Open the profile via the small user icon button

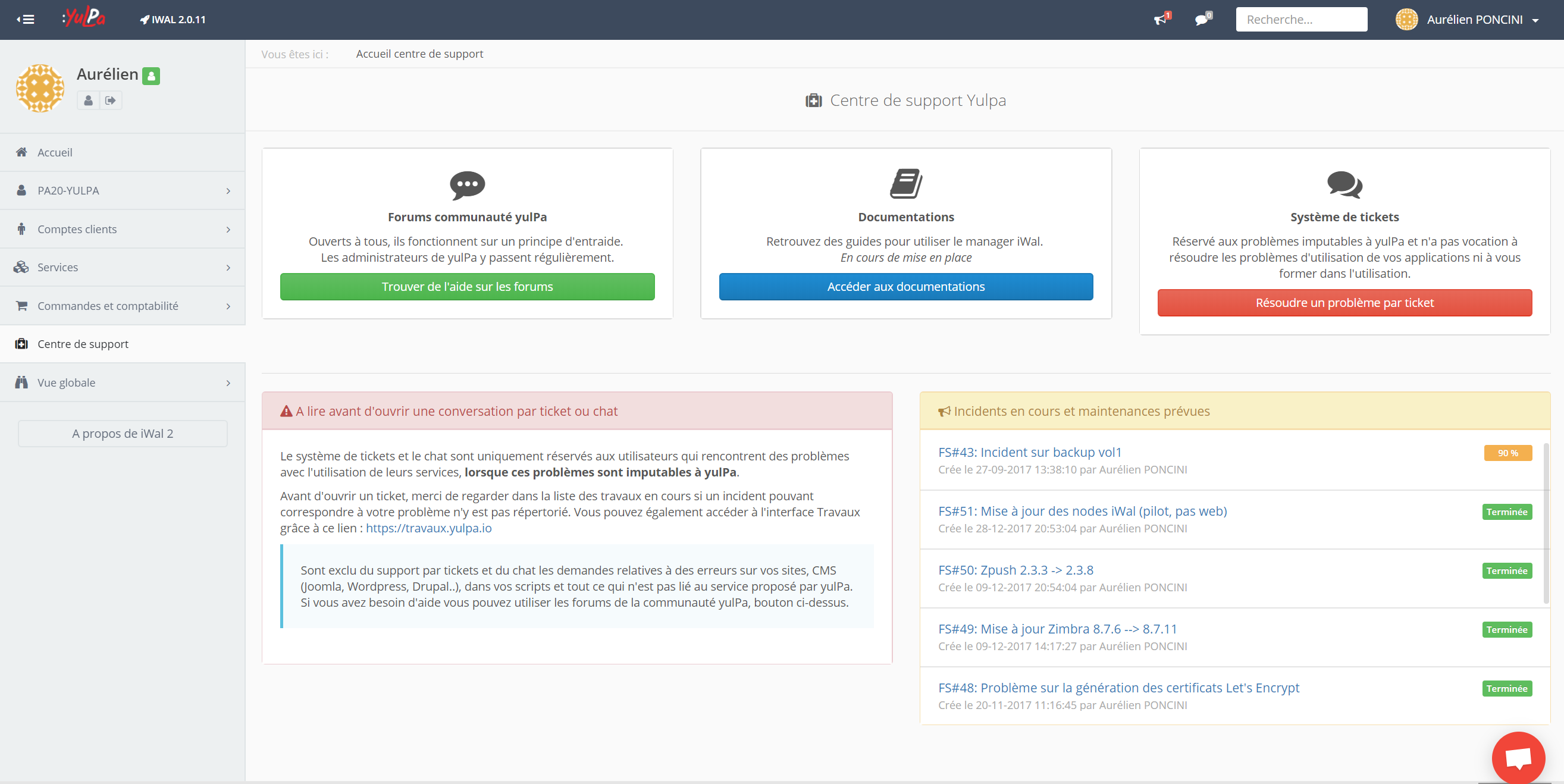click(x=89, y=100)
